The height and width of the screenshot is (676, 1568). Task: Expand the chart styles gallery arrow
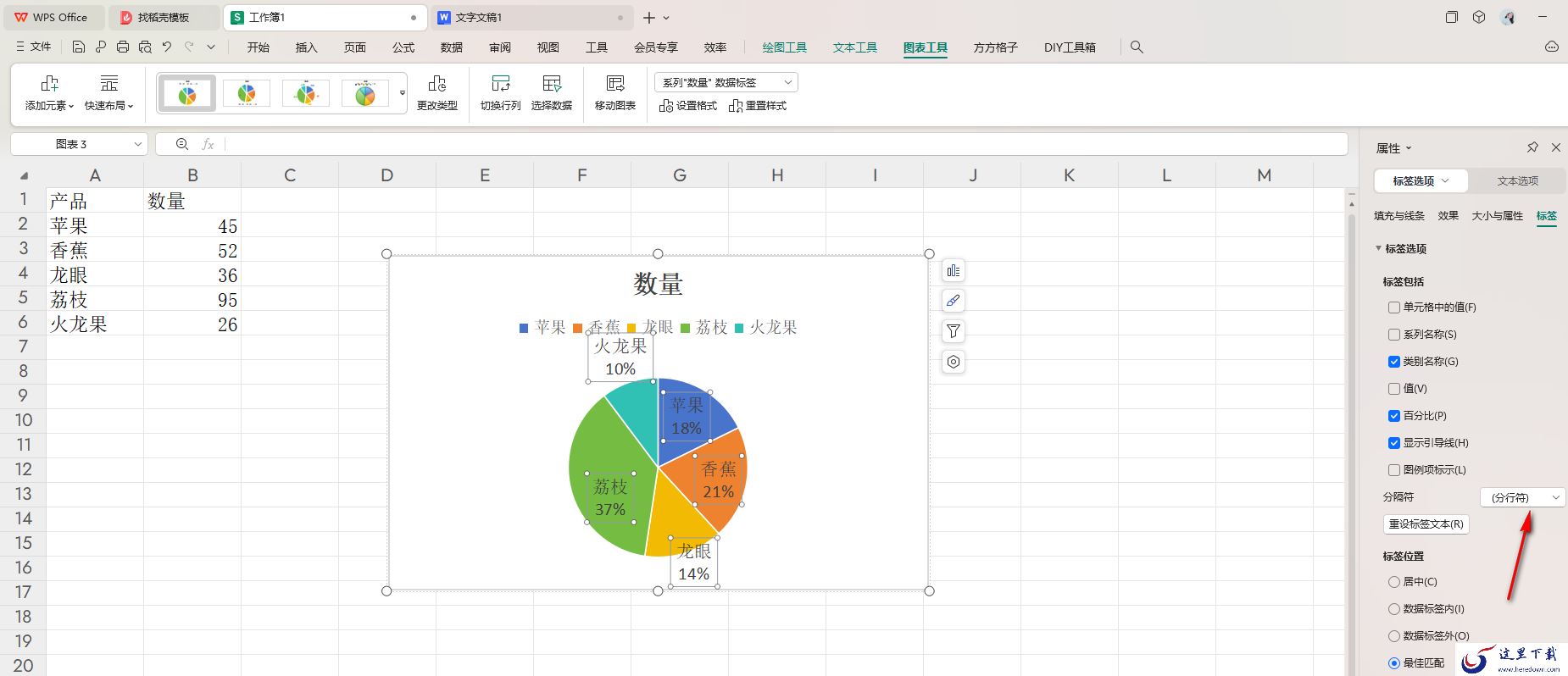point(403,93)
